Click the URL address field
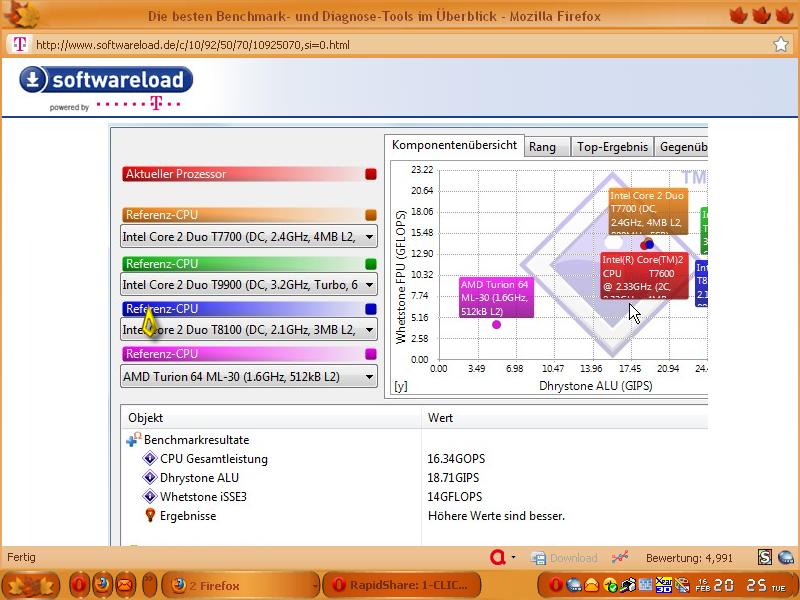Viewport: 800px width, 600px height. [x=400, y=44]
